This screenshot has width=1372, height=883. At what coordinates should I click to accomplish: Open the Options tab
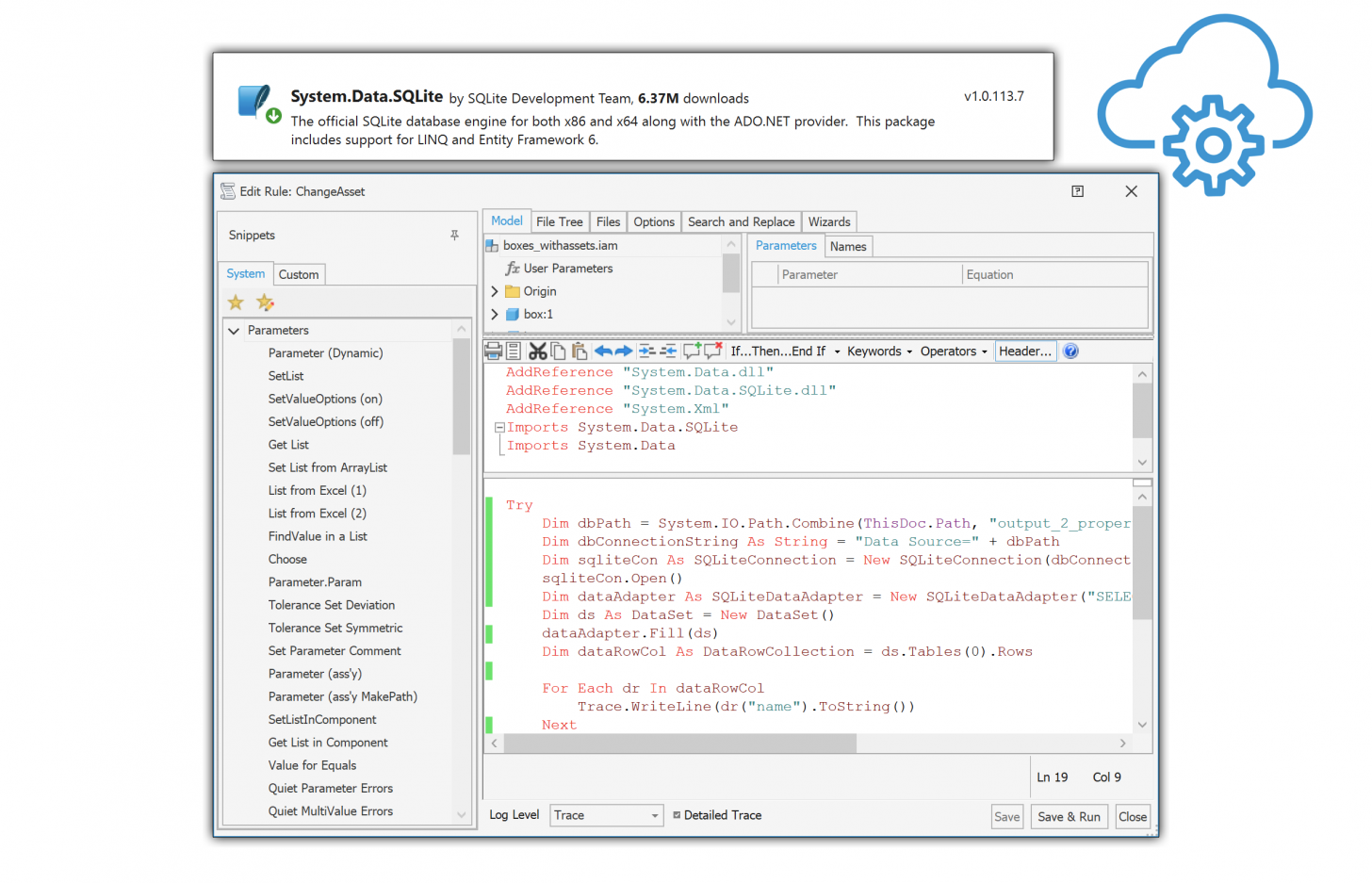tap(654, 222)
